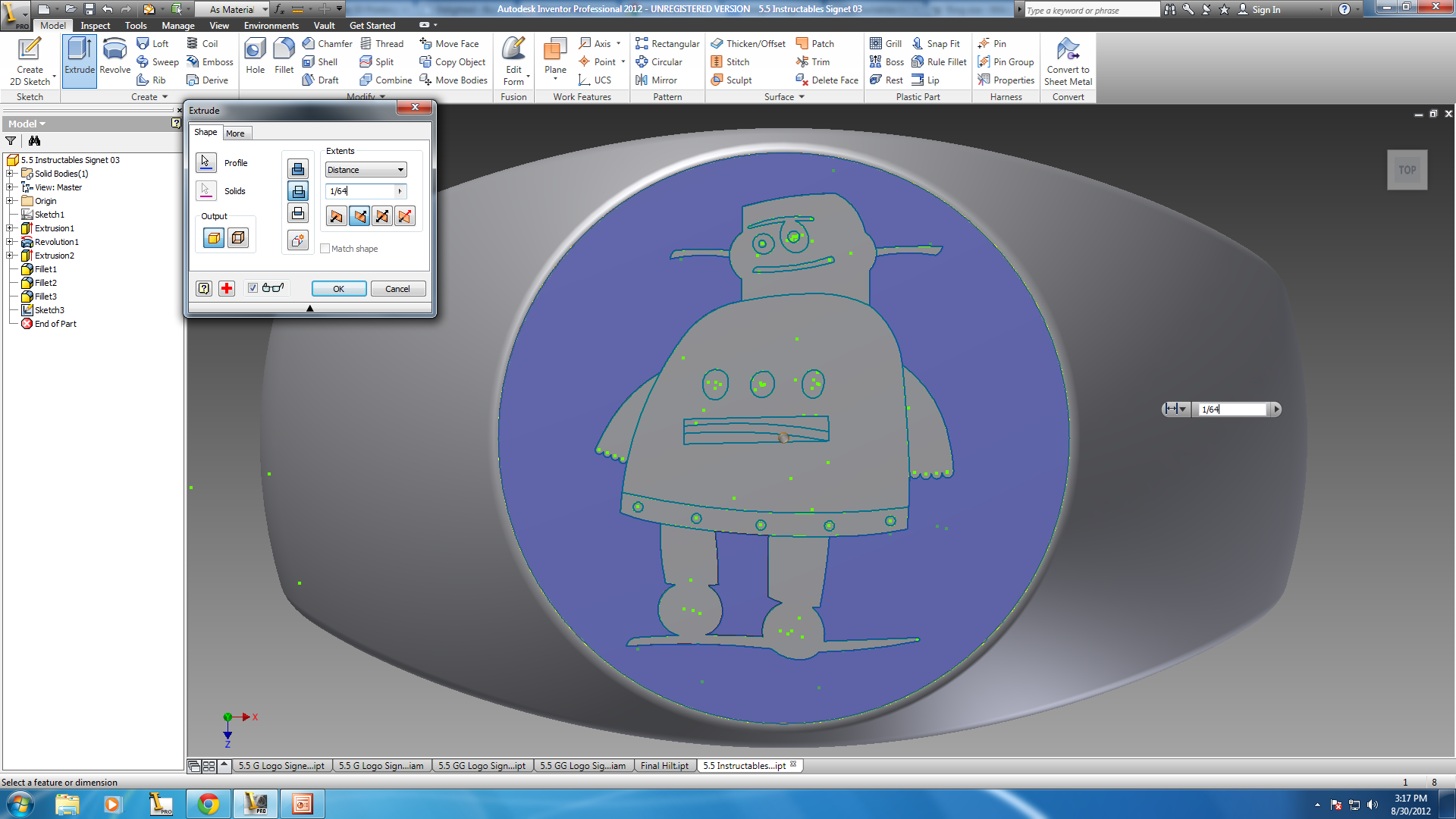Open the distance value flyout arrow
Viewport: 1456px width, 819px height.
click(400, 191)
